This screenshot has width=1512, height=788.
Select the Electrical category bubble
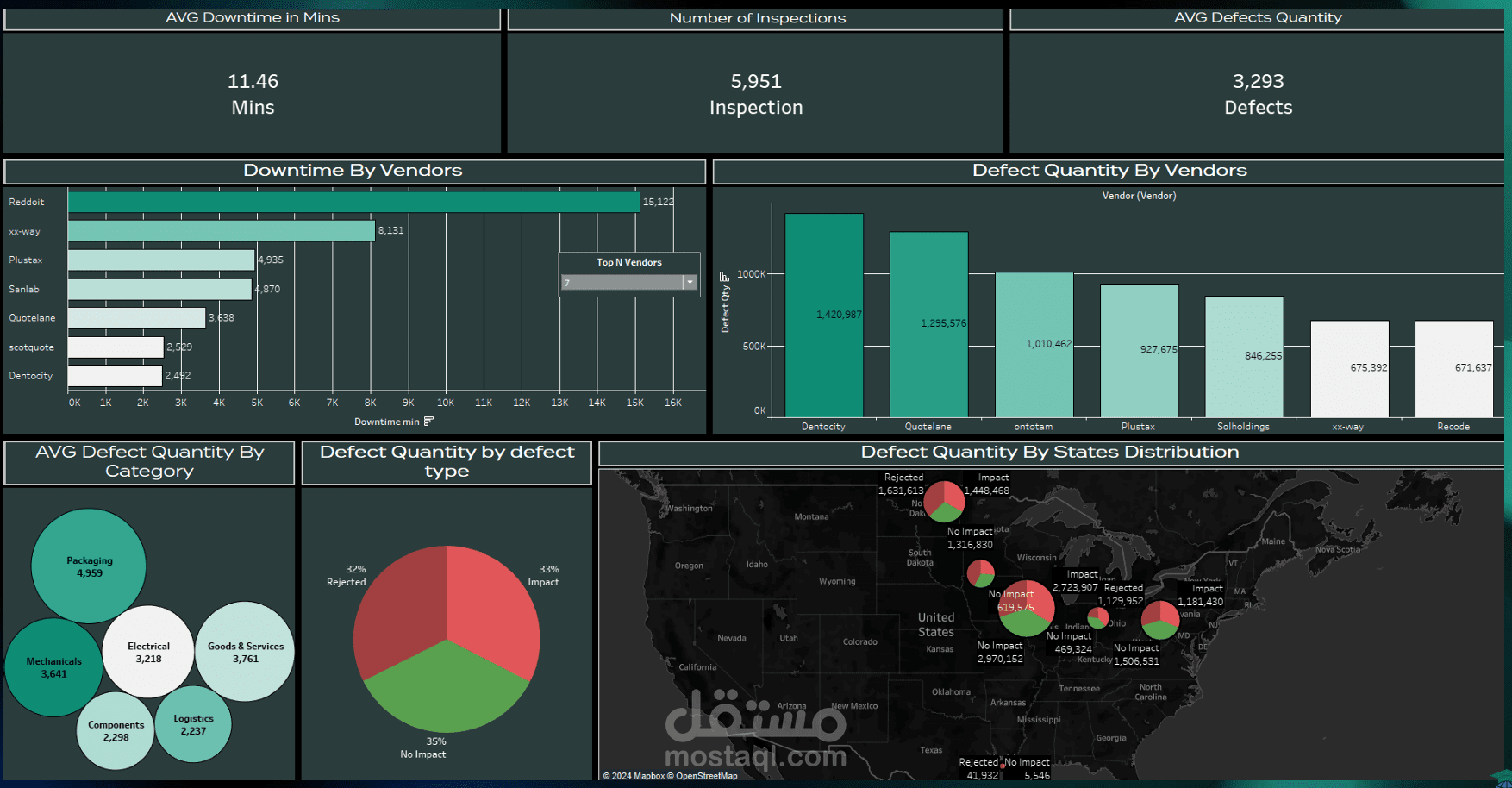point(148,652)
